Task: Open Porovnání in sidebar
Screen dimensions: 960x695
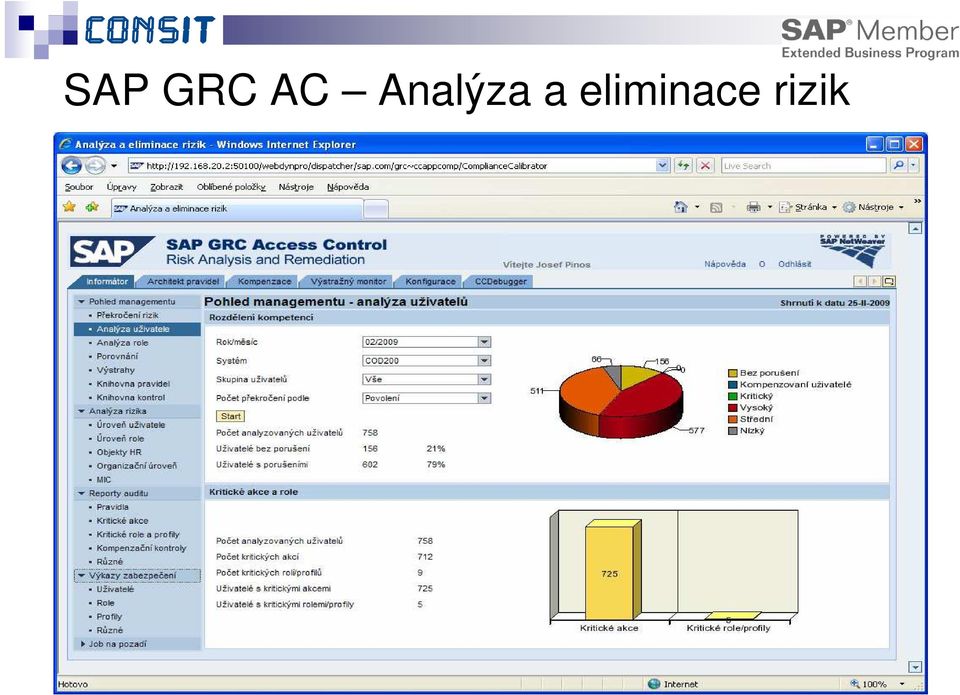Action: click(117, 356)
